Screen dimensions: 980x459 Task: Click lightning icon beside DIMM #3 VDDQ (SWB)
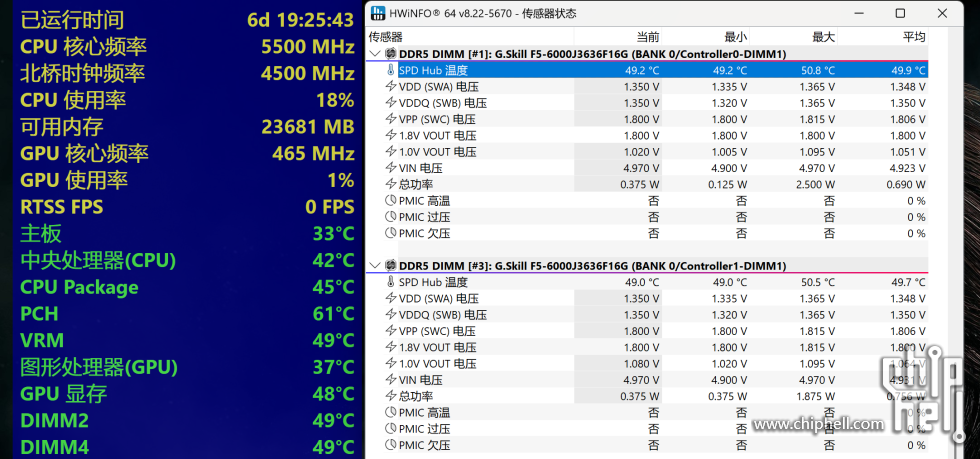pos(391,315)
